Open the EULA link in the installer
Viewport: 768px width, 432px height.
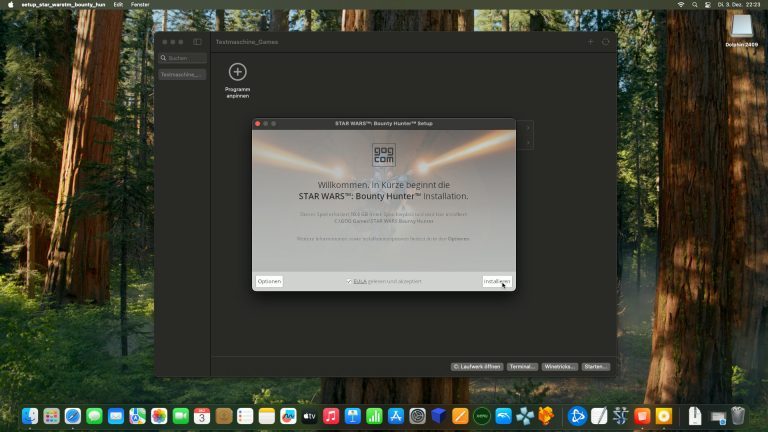pyautogui.click(x=360, y=281)
